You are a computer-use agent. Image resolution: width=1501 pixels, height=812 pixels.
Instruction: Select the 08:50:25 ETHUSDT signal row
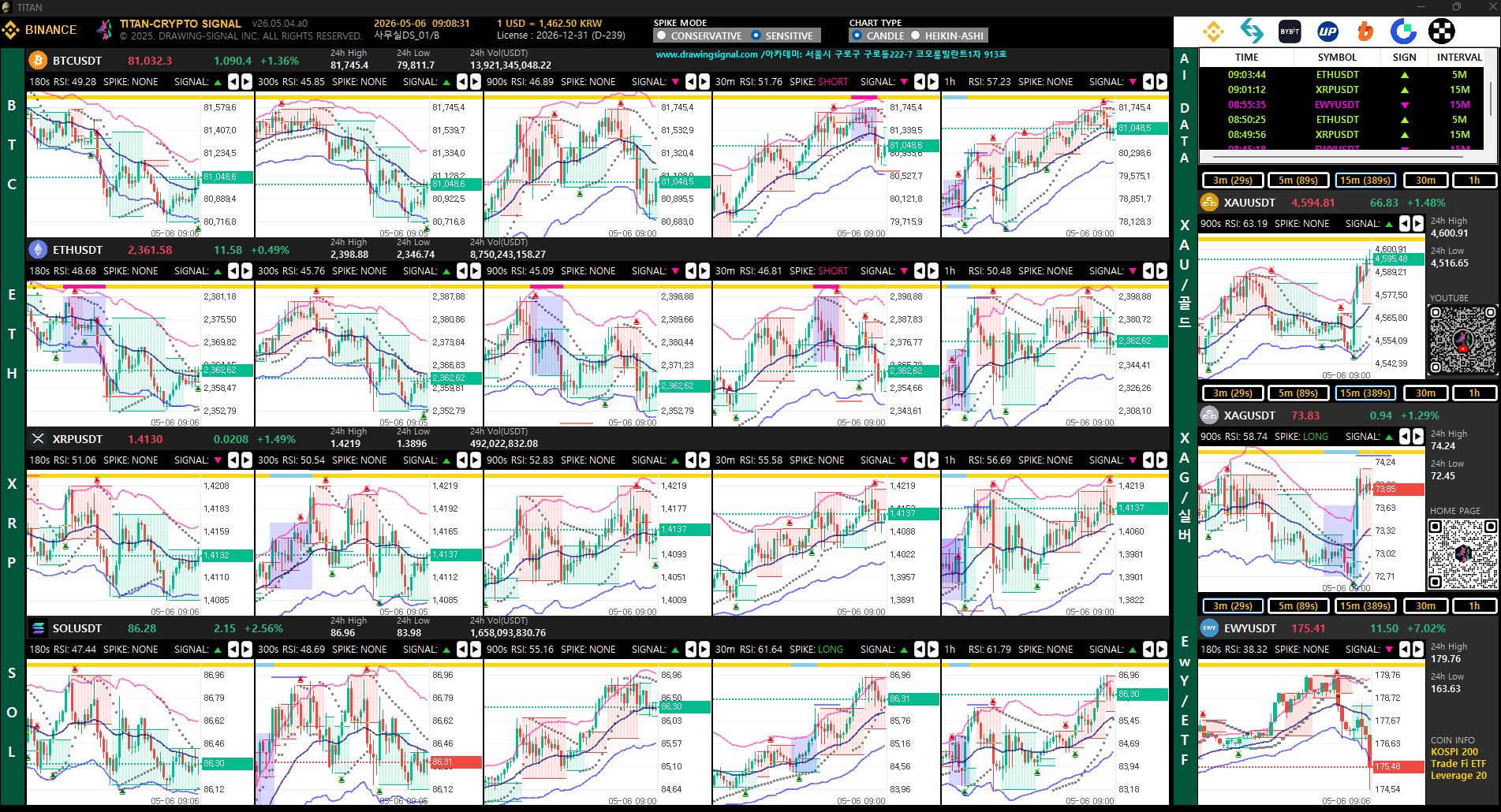1342,120
